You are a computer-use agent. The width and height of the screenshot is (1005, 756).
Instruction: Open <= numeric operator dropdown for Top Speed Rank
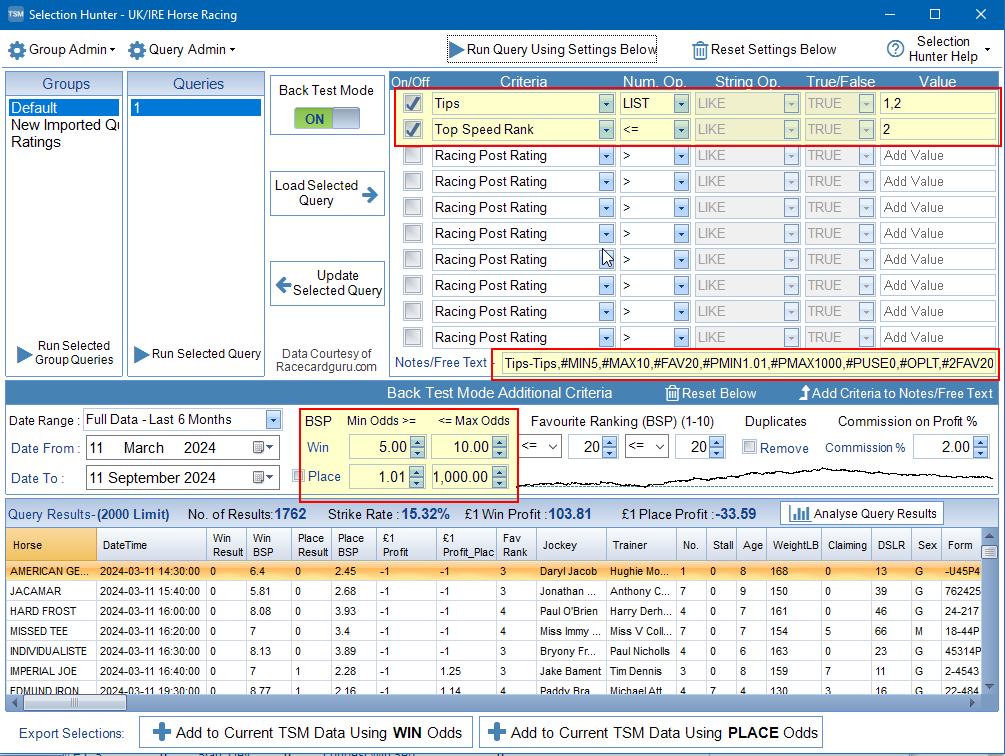click(681, 129)
